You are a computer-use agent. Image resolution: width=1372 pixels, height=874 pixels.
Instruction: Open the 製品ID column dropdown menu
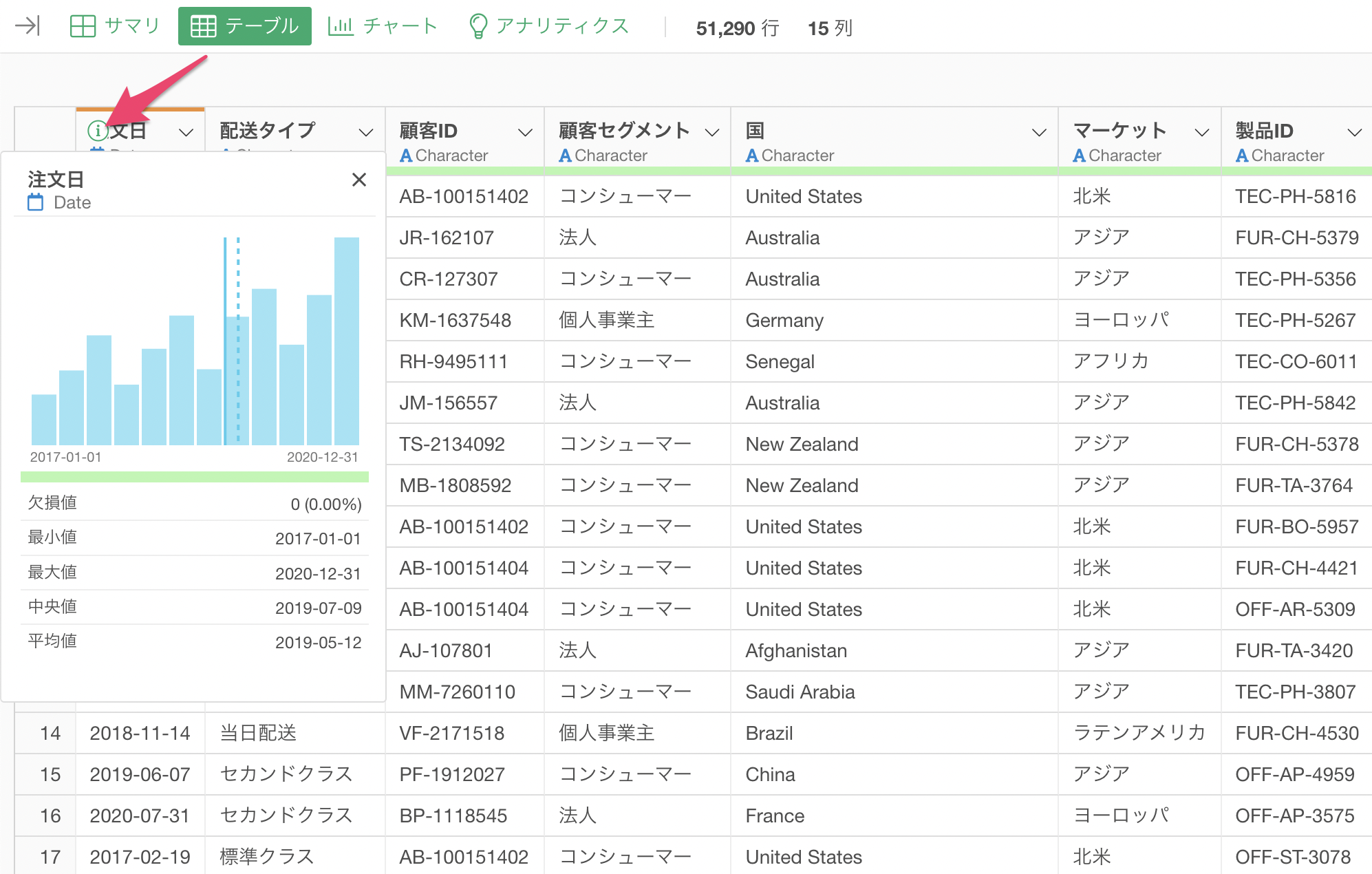pos(1355,132)
